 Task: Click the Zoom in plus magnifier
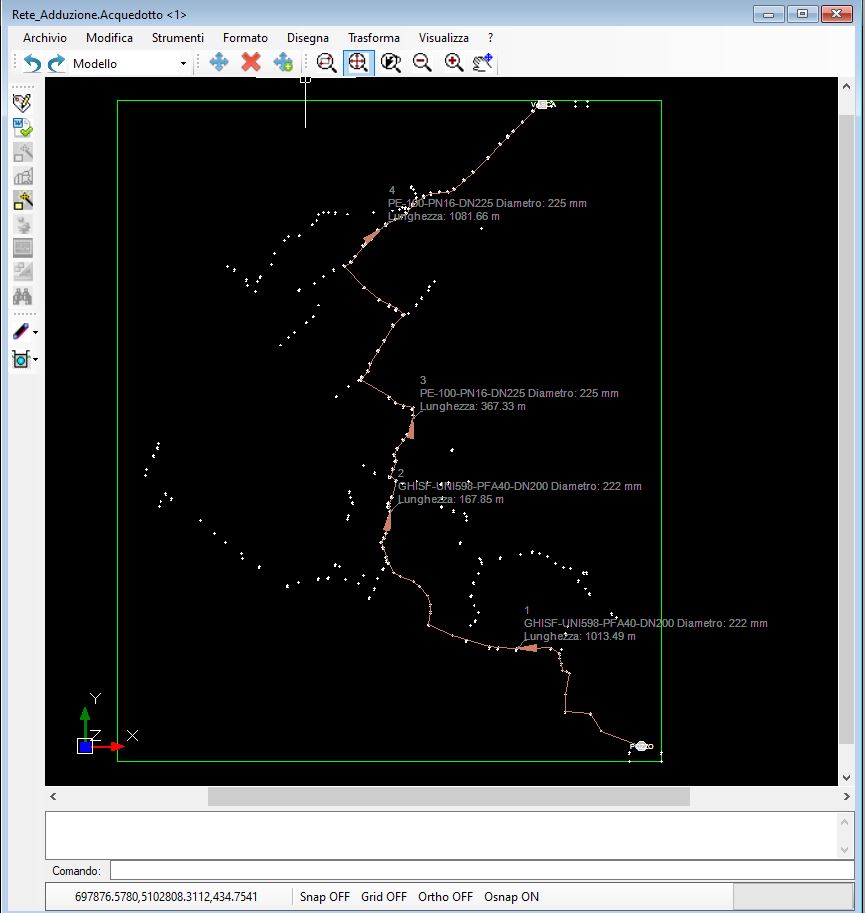coord(453,62)
